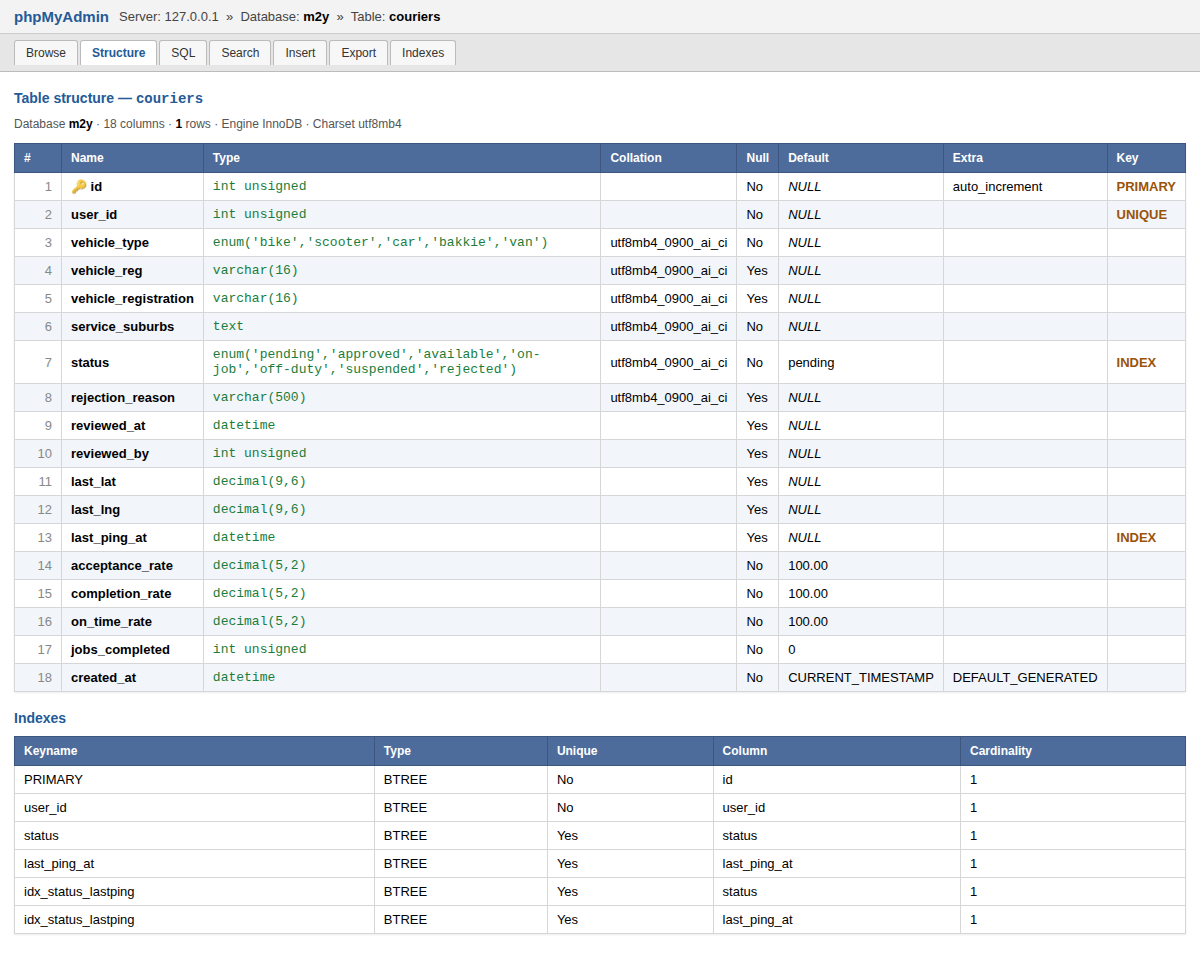
Task: Click the Table structure — couriers heading
Action: (108, 98)
